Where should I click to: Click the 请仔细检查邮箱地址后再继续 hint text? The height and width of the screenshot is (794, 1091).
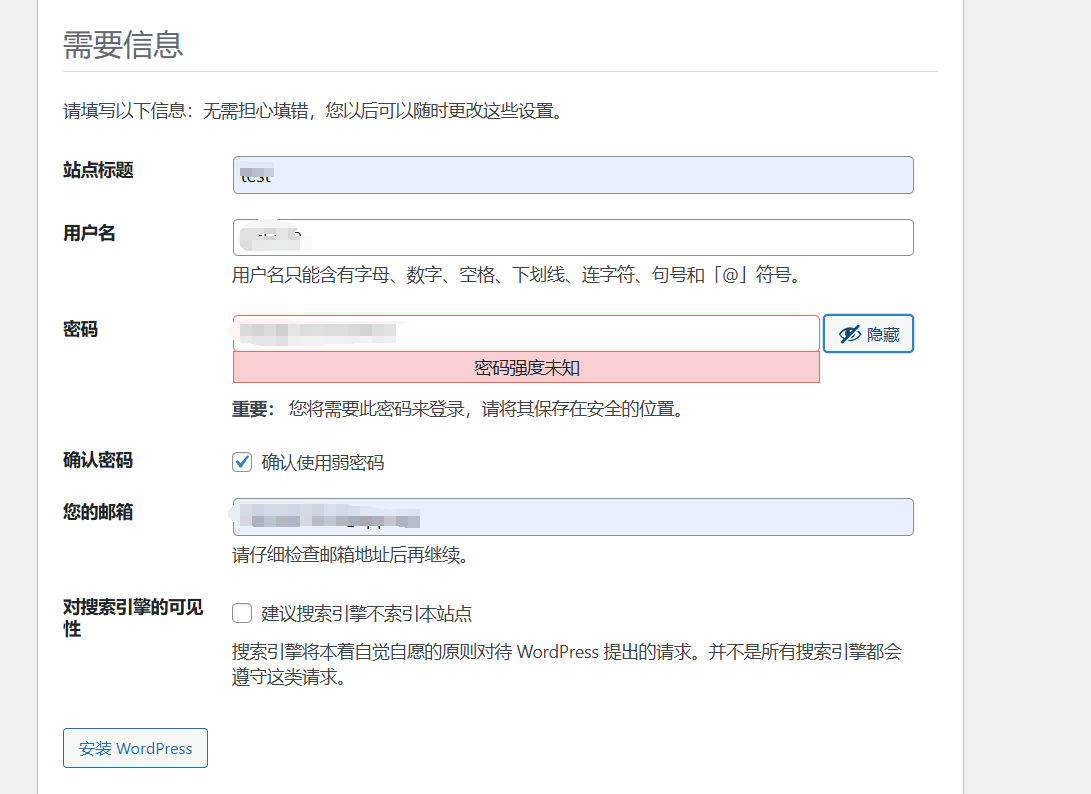tap(350, 555)
